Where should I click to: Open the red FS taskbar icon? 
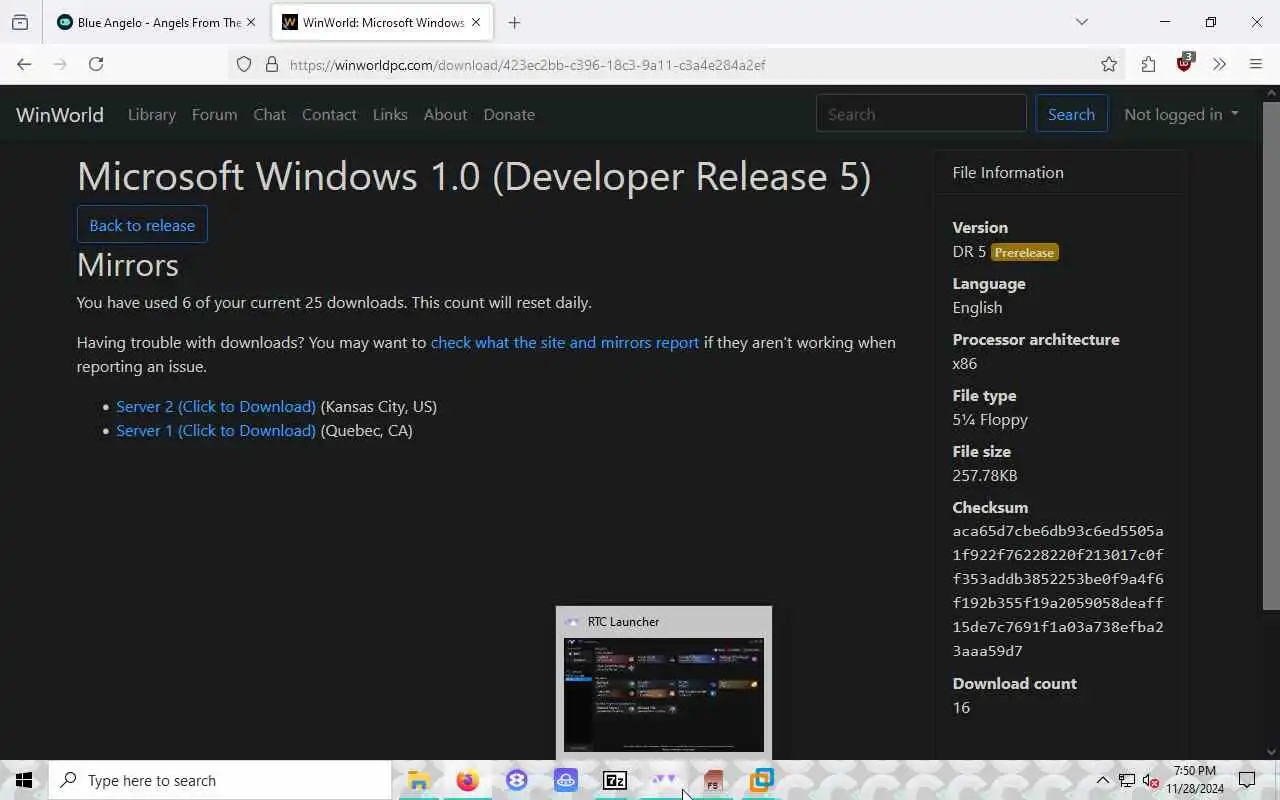point(713,780)
